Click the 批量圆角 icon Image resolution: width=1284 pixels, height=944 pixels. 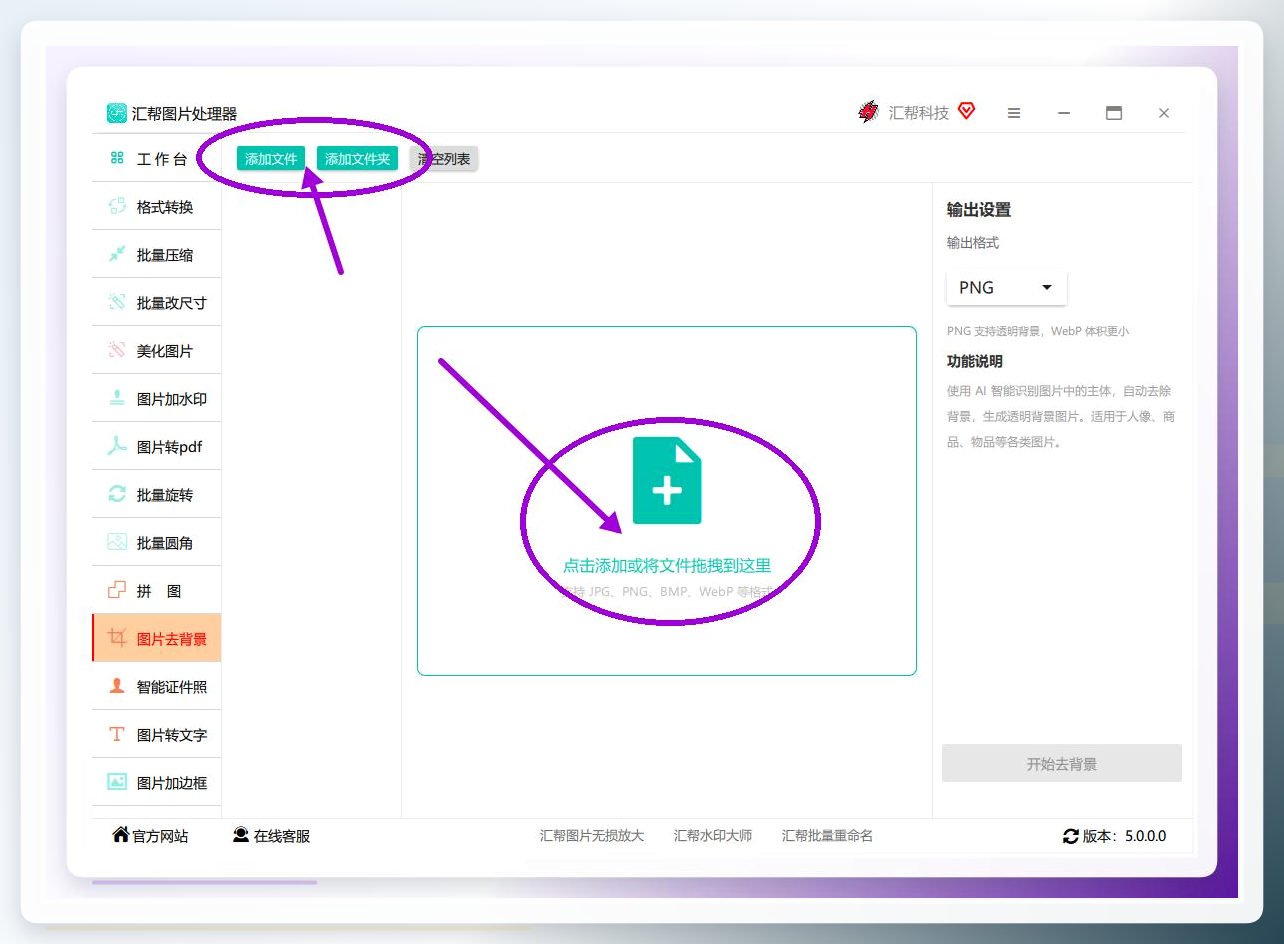[x=117, y=542]
